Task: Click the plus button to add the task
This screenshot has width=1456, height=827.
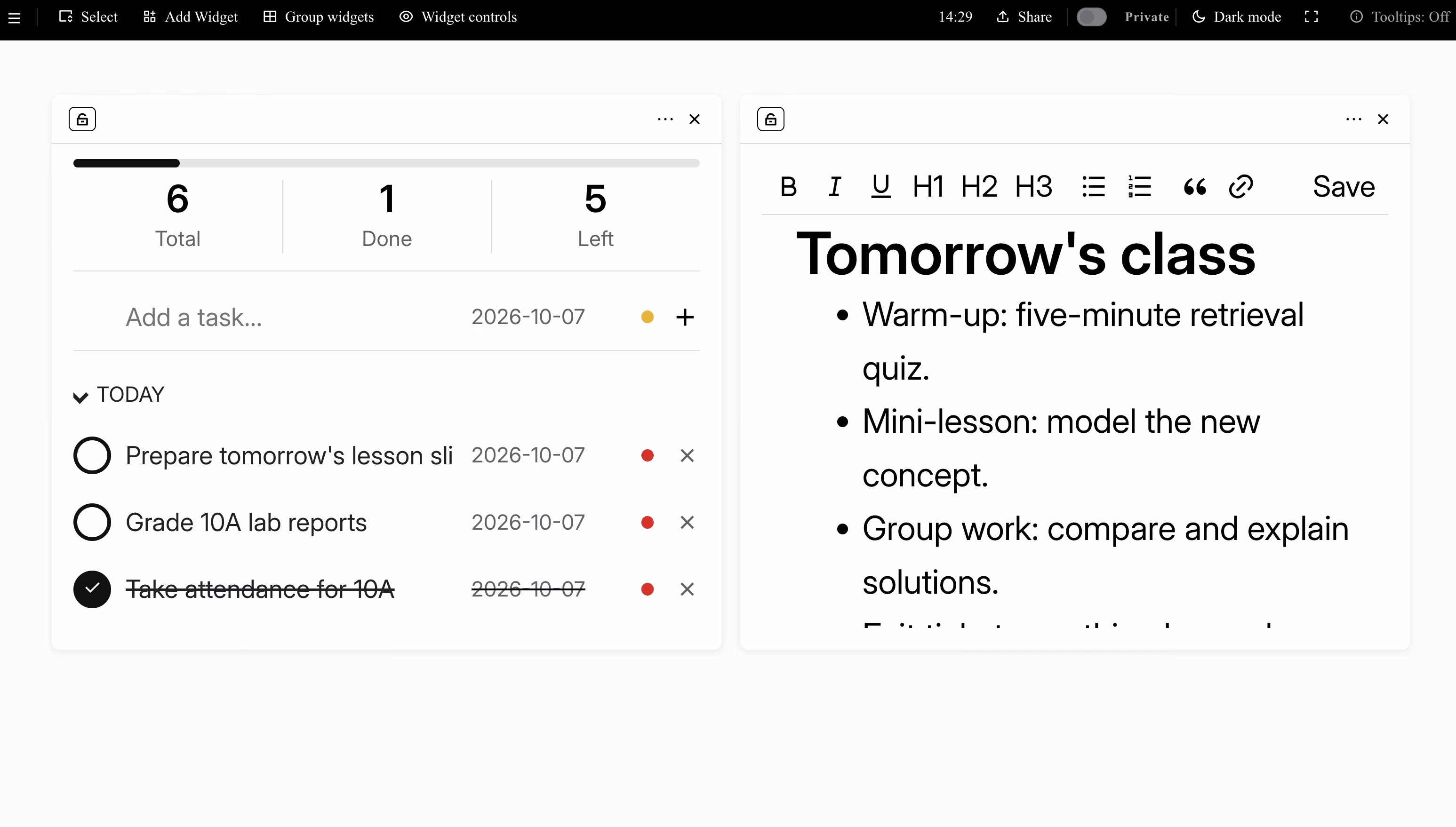Action: (685, 317)
